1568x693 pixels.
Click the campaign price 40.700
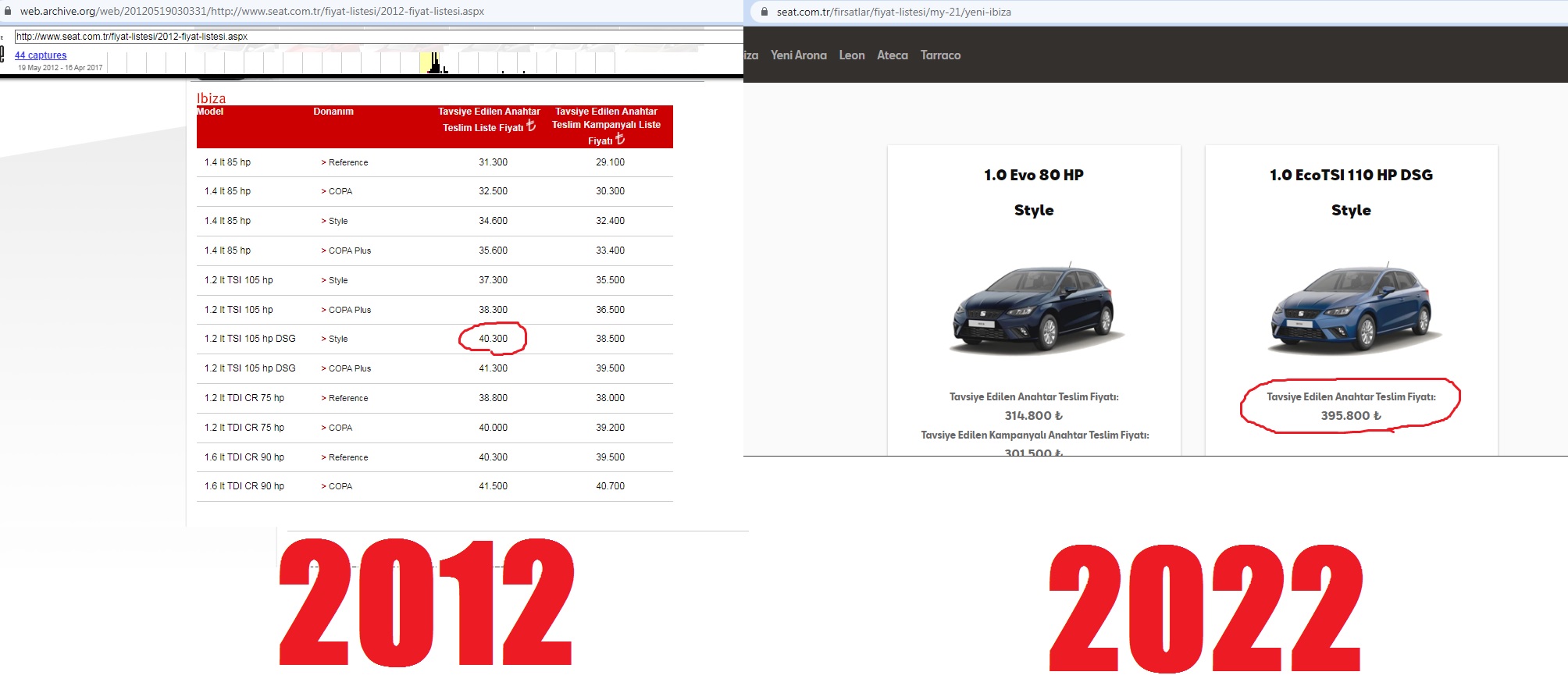(610, 486)
